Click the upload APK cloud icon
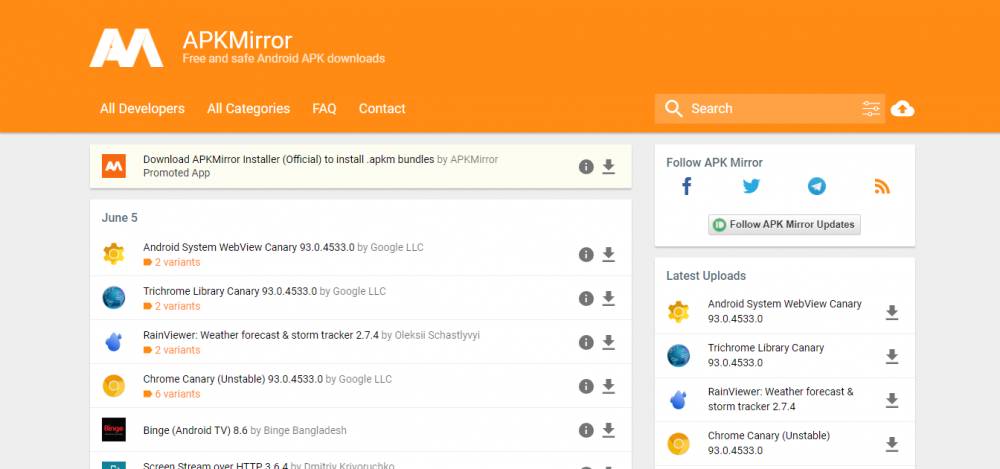1000x469 pixels. [x=902, y=108]
